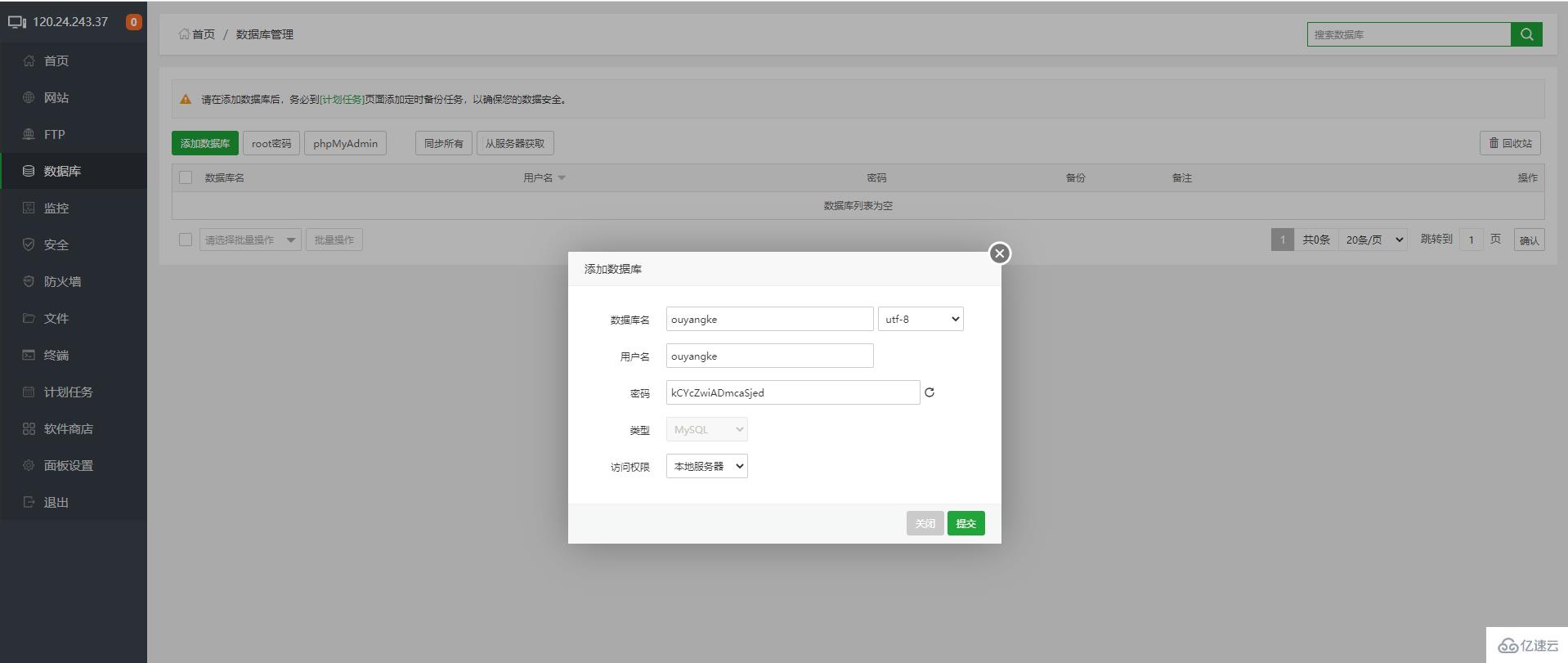The image size is (1568, 663).
Task: Open the utf-8 charset dropdown
Action: pyautogui.click(x=921, y=319)
